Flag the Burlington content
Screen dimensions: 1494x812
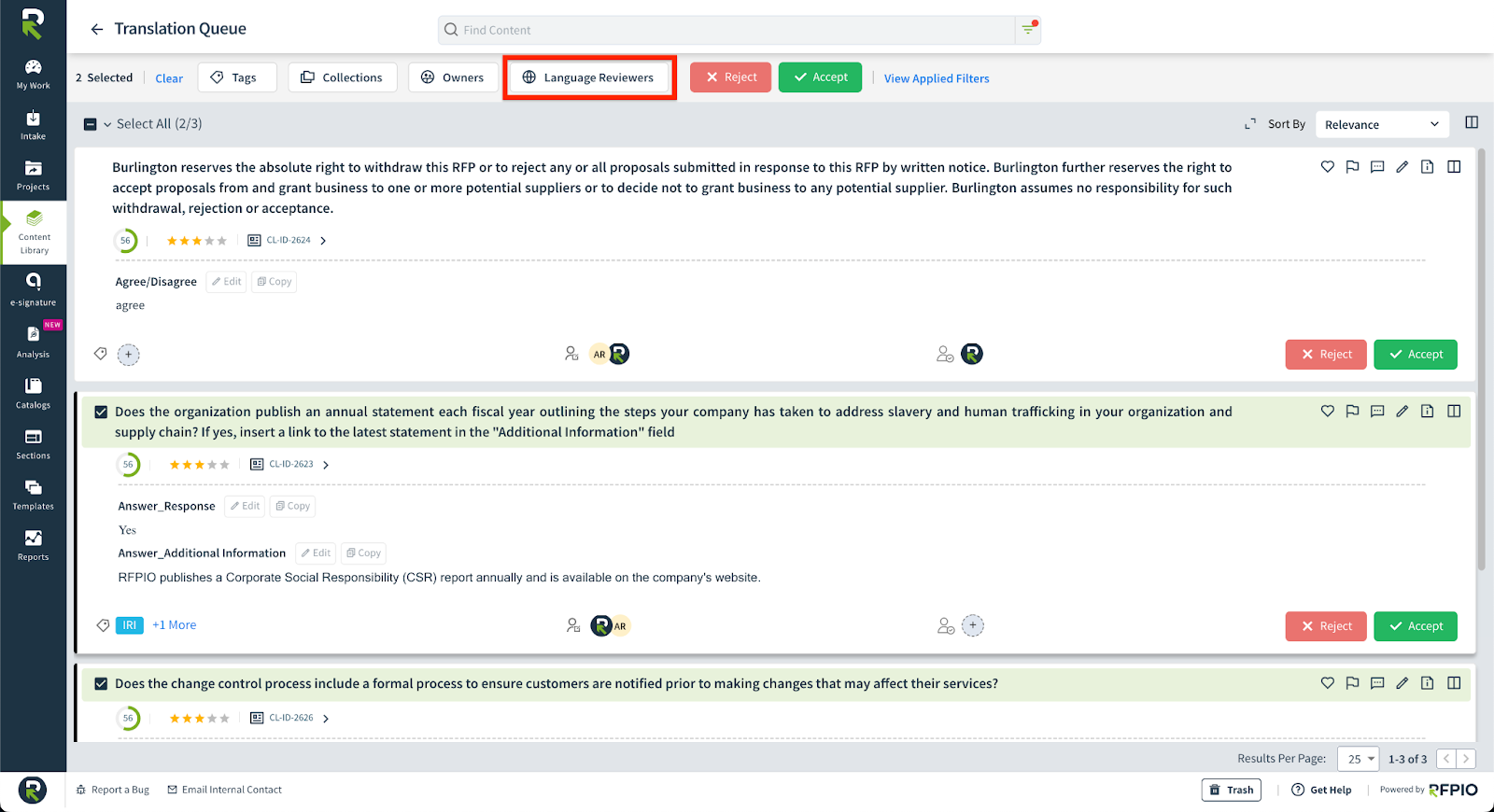coord(1352,167)
